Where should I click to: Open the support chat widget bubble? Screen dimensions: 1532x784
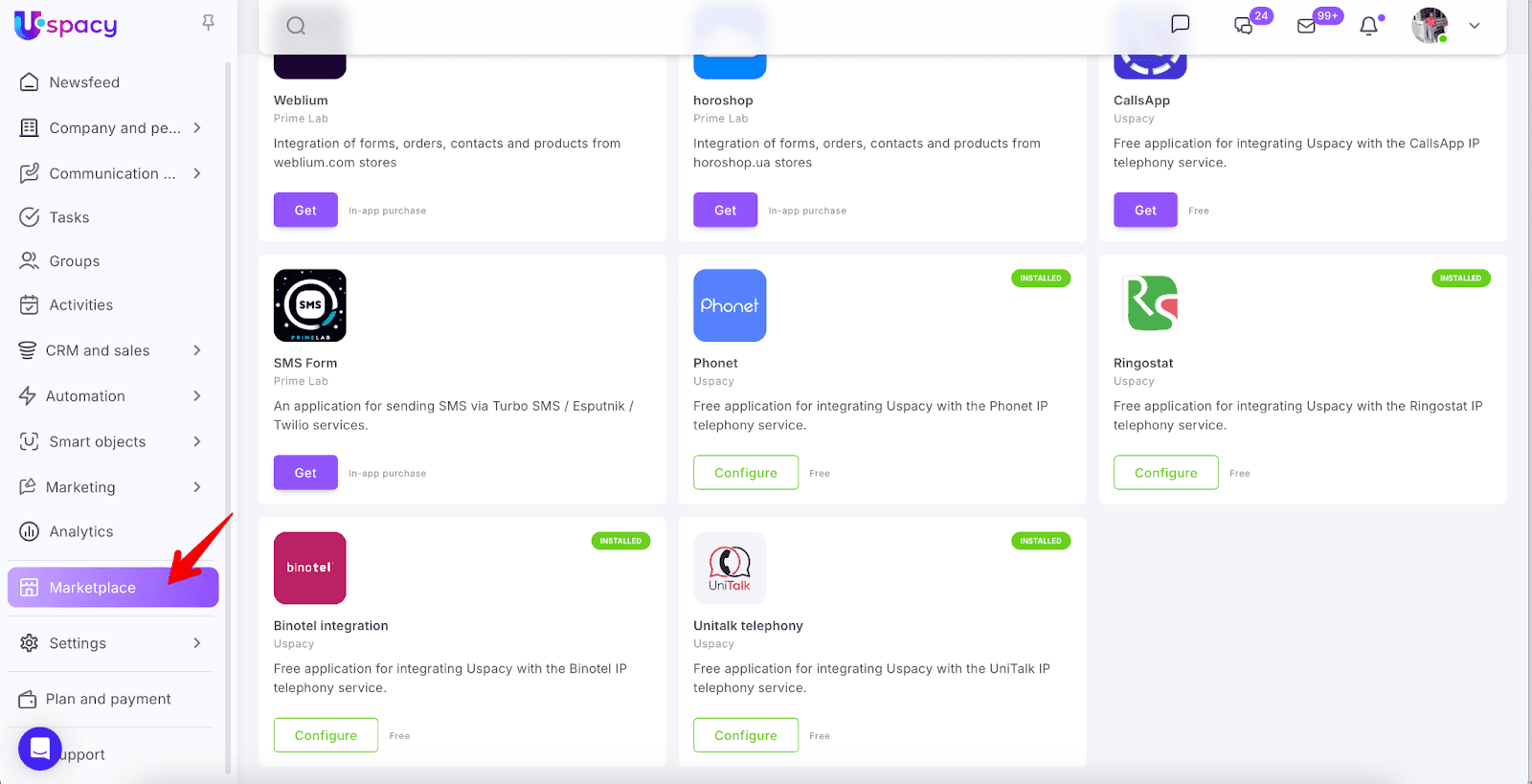coord(39,749)
